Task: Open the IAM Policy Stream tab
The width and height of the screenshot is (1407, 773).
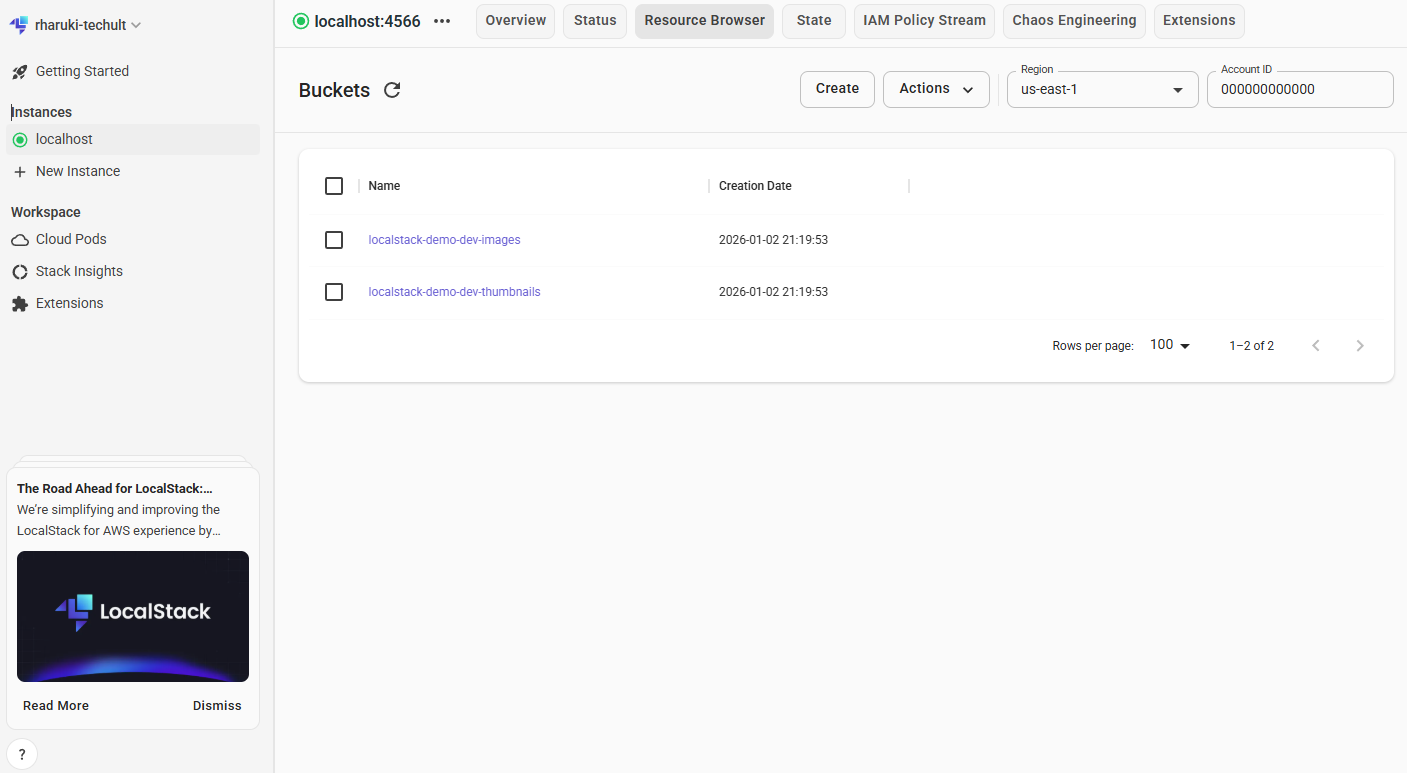Action: (924, 21)
